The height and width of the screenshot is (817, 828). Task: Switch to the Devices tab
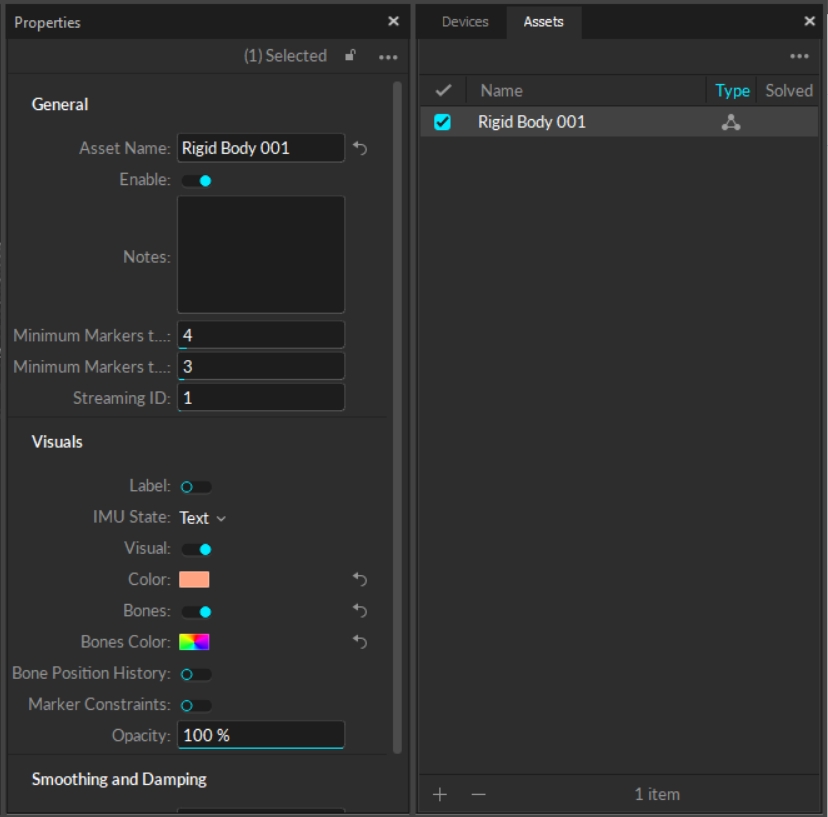465,22
